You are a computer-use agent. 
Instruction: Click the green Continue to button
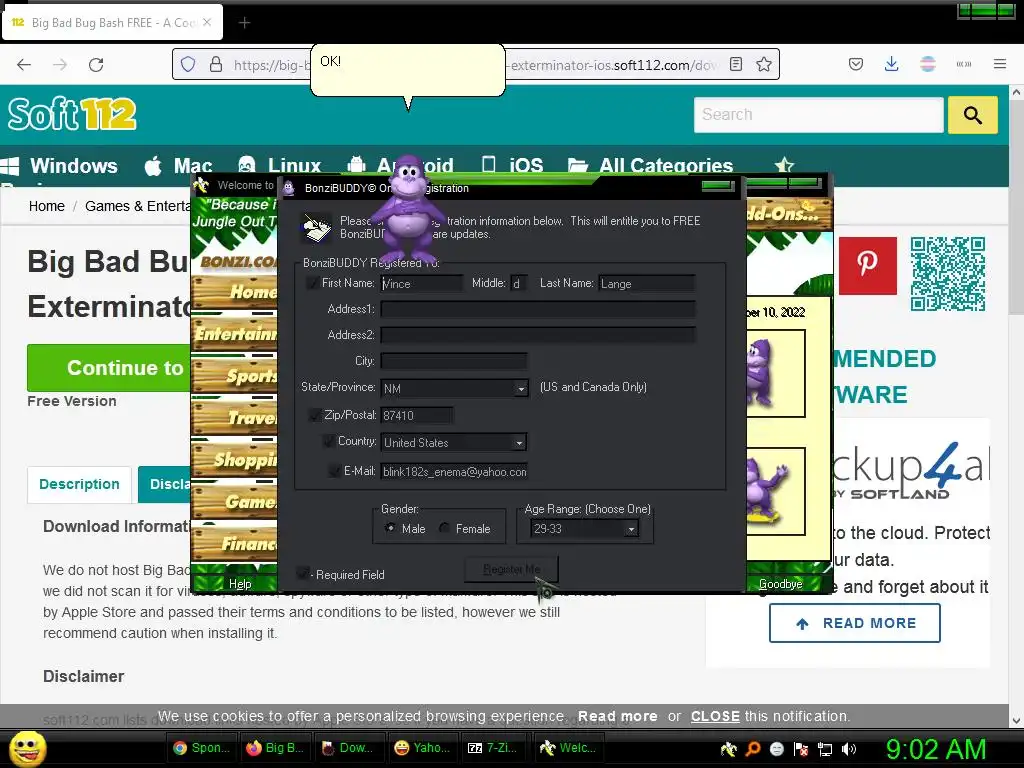(109, 368)
